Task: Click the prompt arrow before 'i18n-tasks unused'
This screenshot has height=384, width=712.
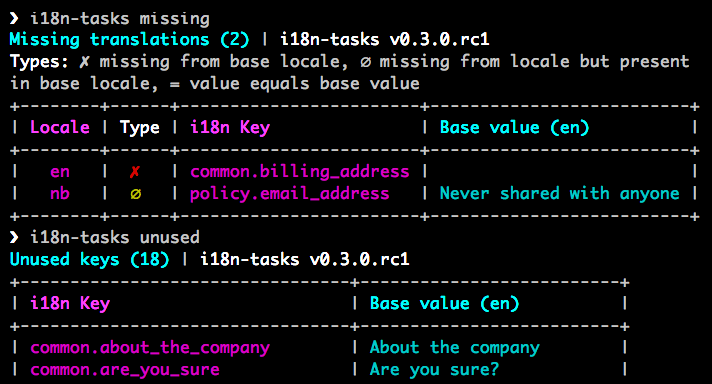Action: (14, 237)
